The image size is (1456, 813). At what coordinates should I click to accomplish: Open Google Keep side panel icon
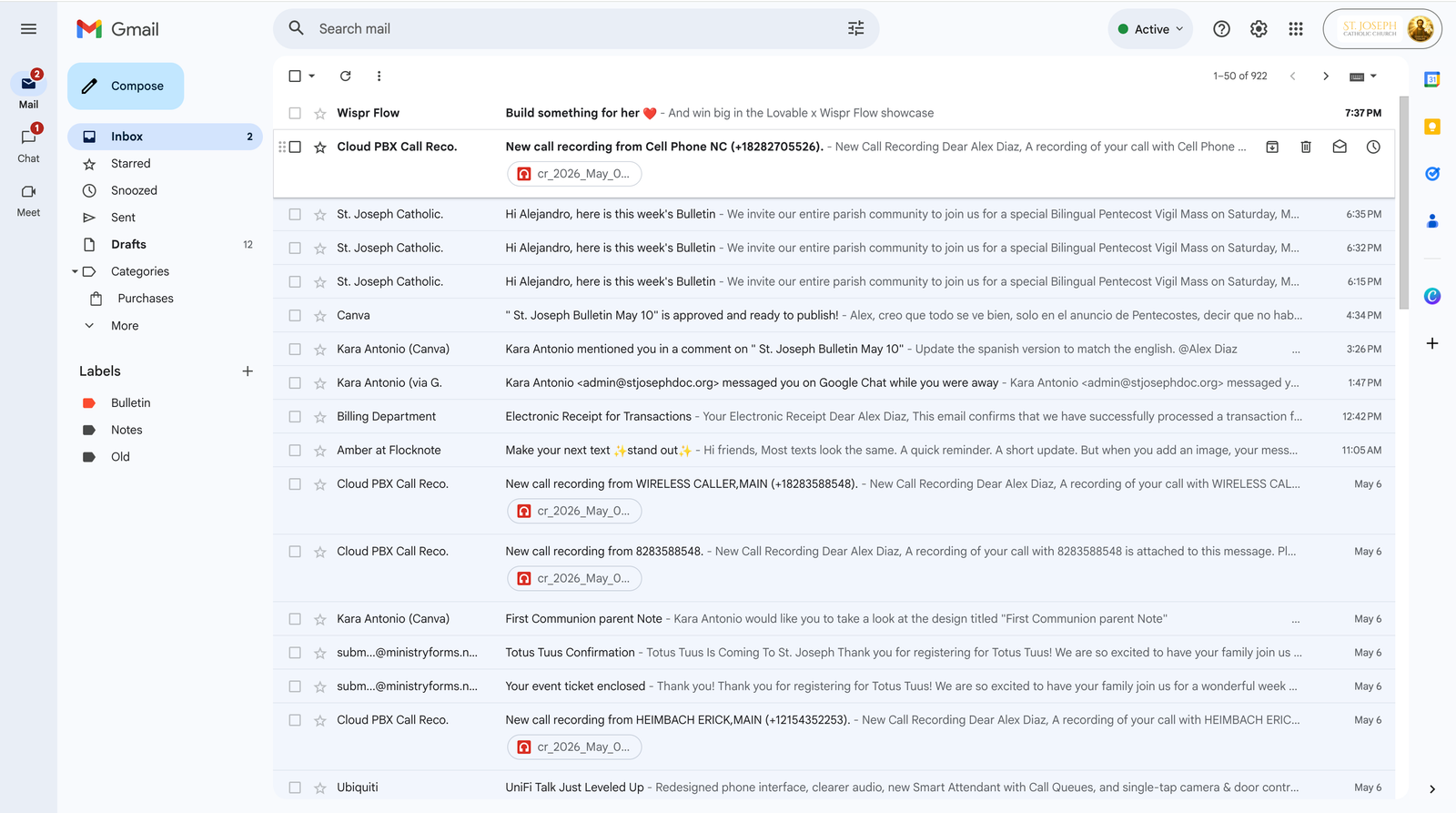click(x=1432, y=127)
